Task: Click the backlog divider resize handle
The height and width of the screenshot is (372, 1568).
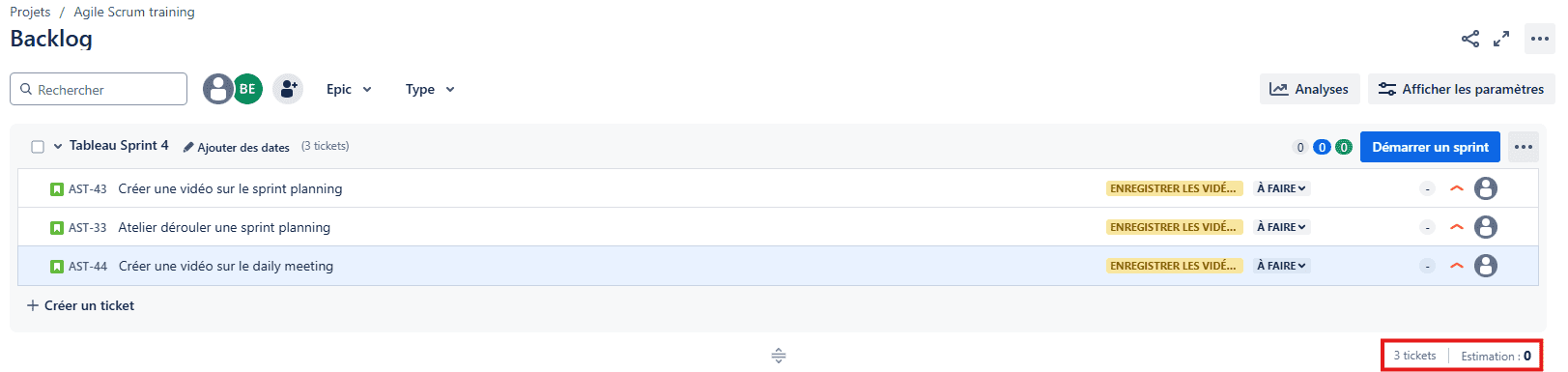Action: click(779, 356)
